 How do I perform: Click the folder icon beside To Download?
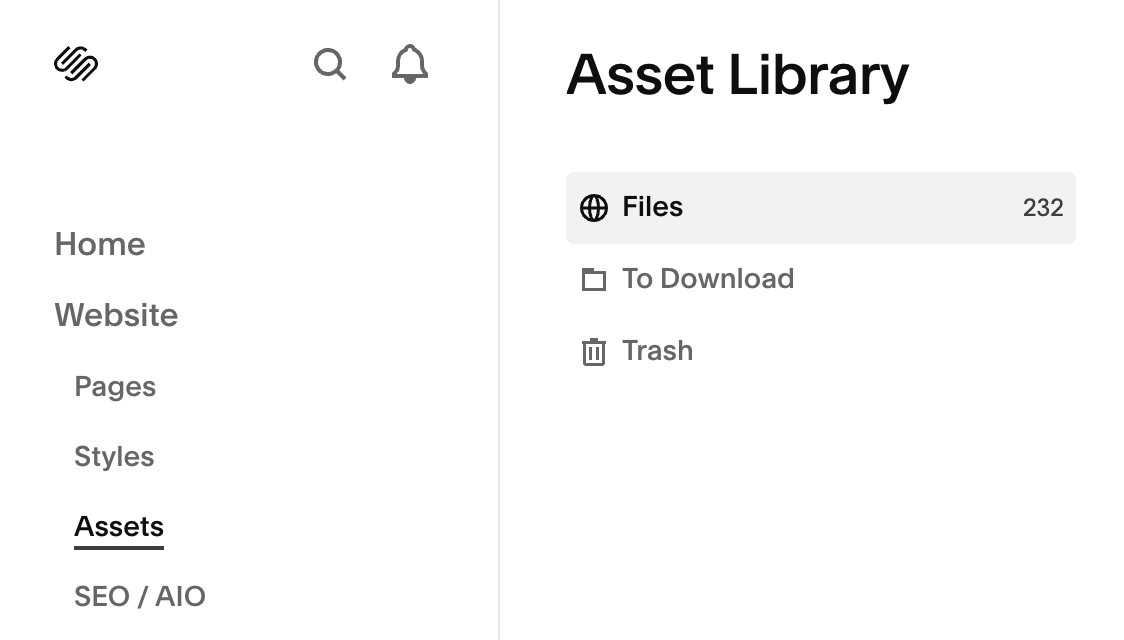point(594,280)
